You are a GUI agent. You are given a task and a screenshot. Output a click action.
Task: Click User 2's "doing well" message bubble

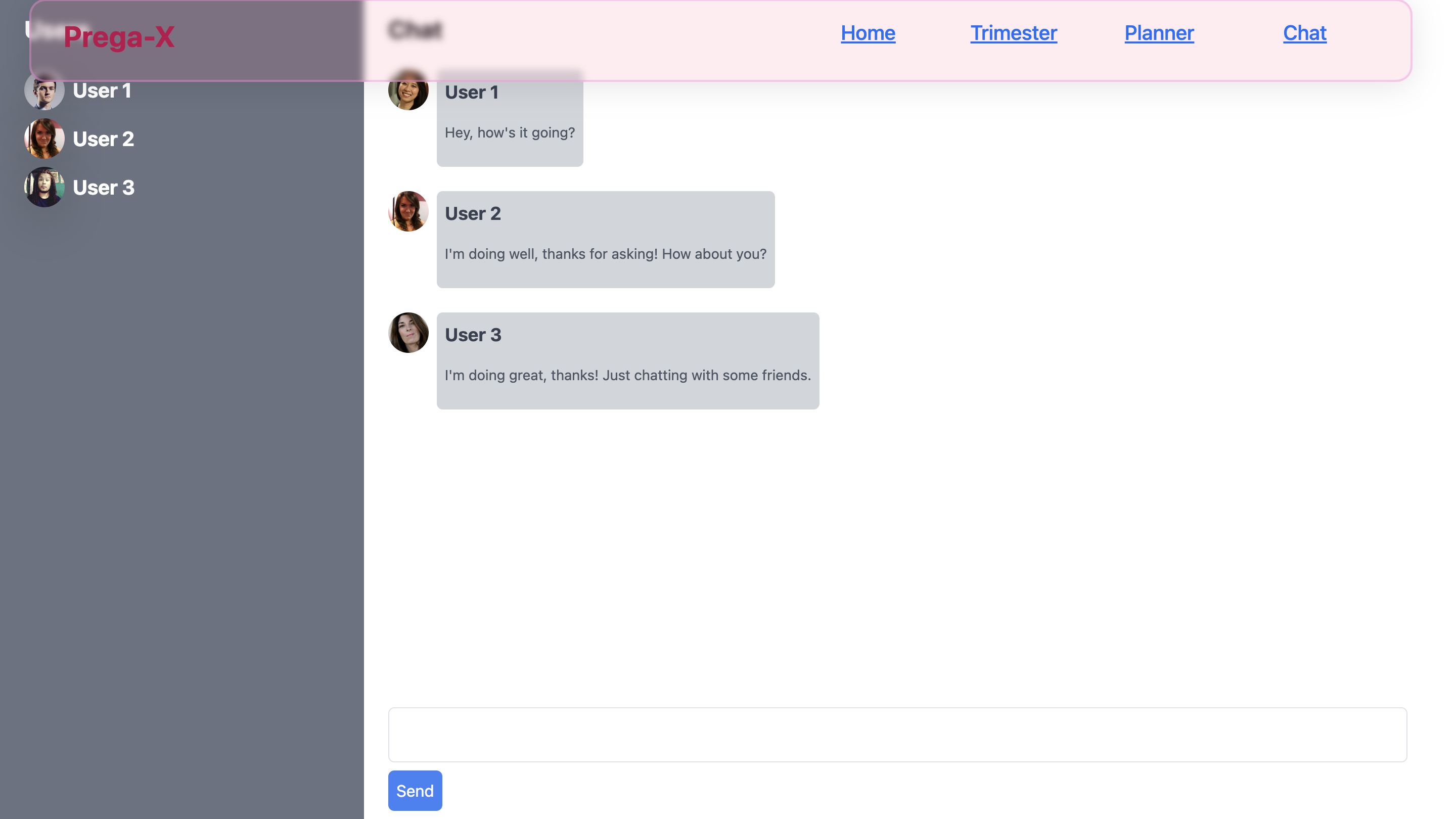[605, 254]
